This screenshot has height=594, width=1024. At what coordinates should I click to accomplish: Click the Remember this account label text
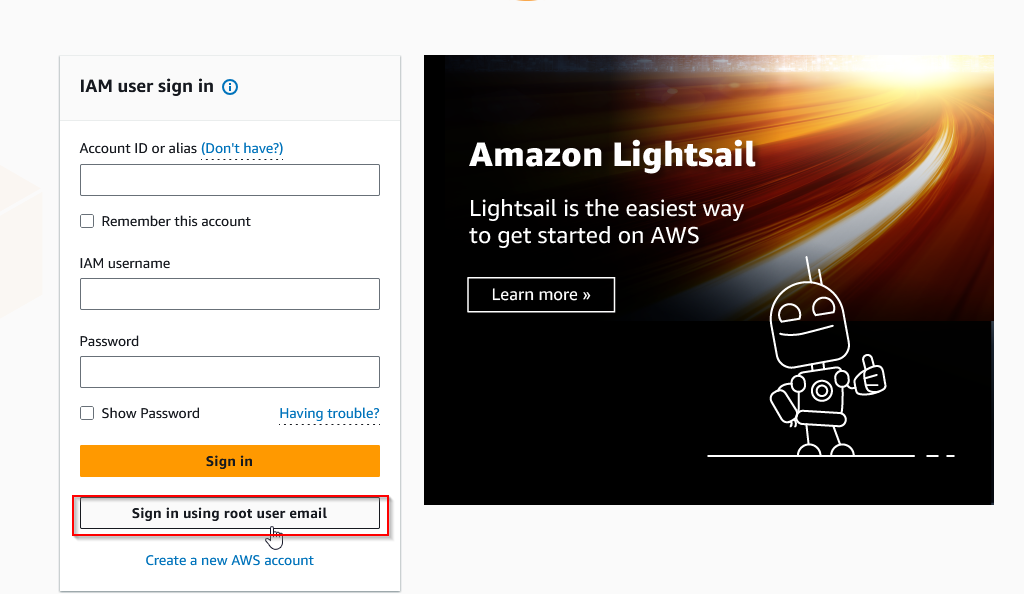(176, 221)
